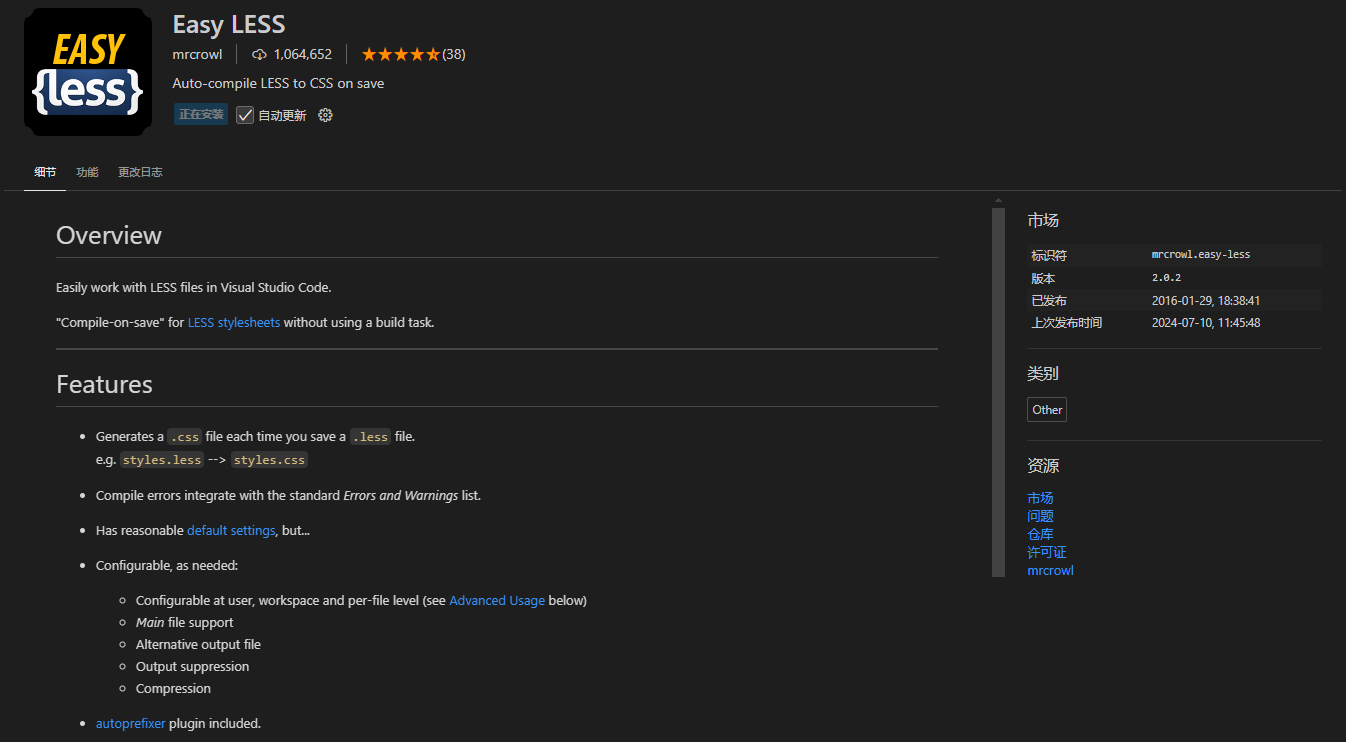Open the 许可证 resource link
Screen dimensions: 1346x742
pyautogui.click(x=1047, y=552)
